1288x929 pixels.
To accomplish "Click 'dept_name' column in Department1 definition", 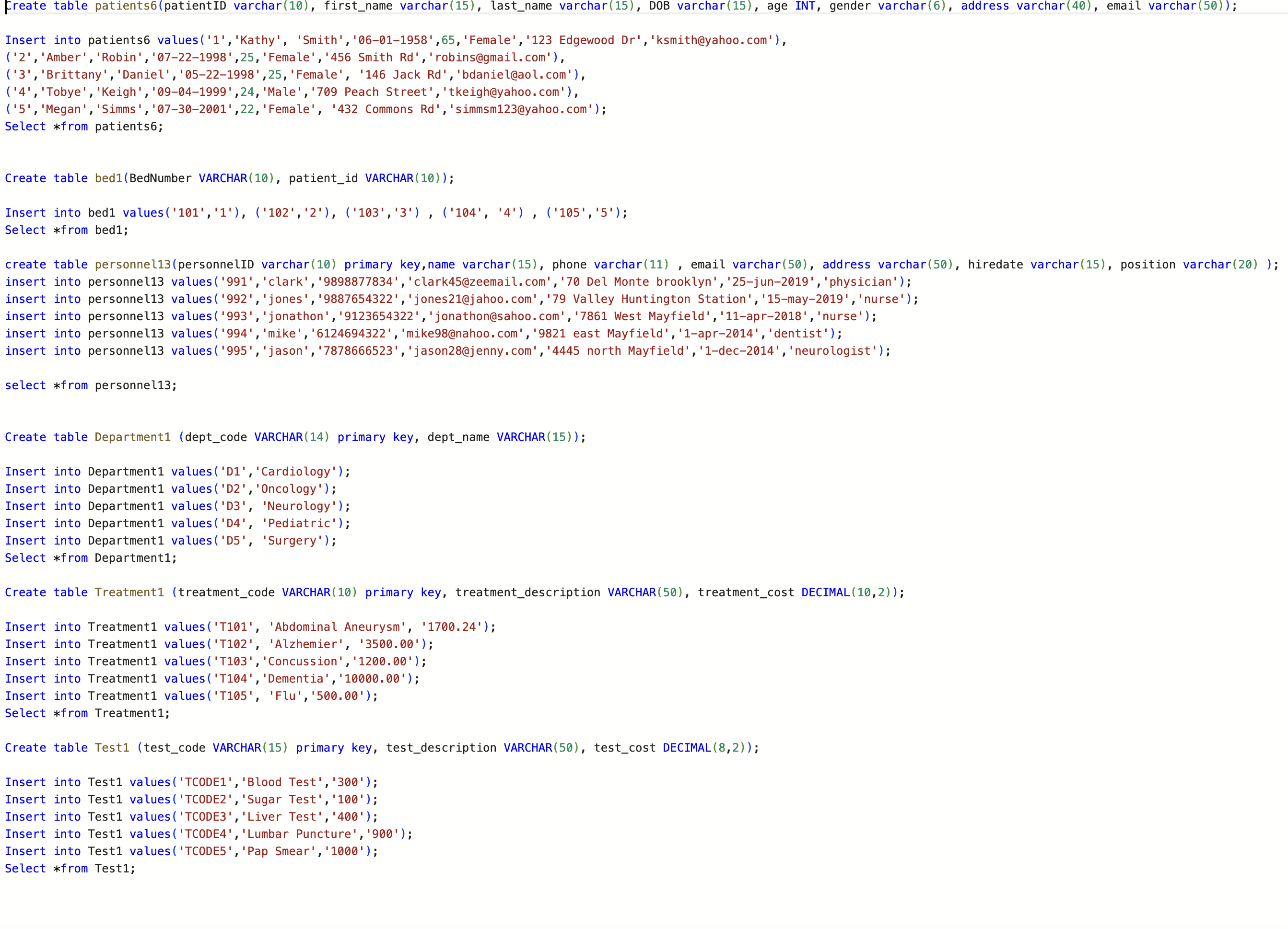I will (458, 437).
